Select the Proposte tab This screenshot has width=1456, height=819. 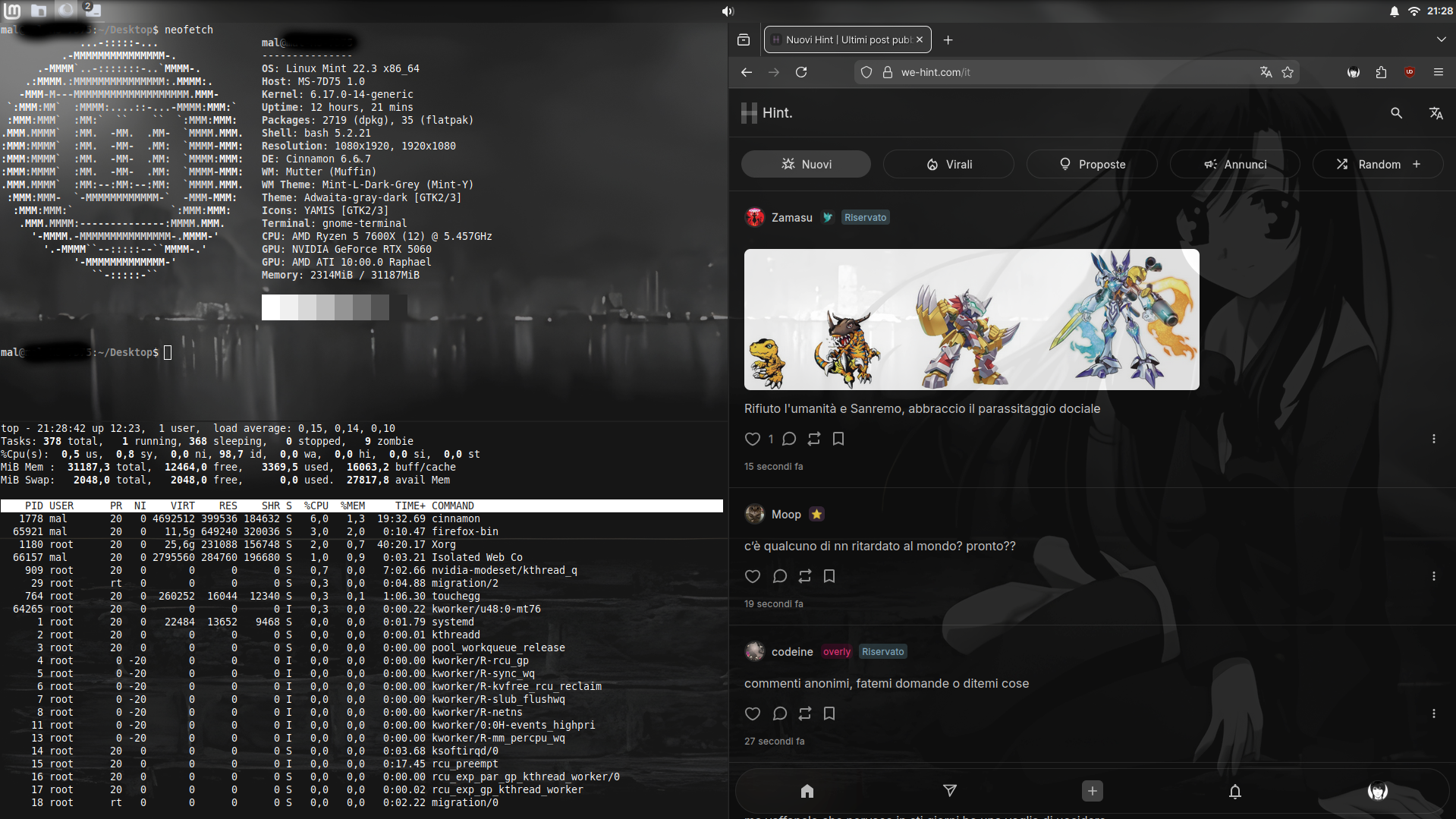click(1092, 164)
